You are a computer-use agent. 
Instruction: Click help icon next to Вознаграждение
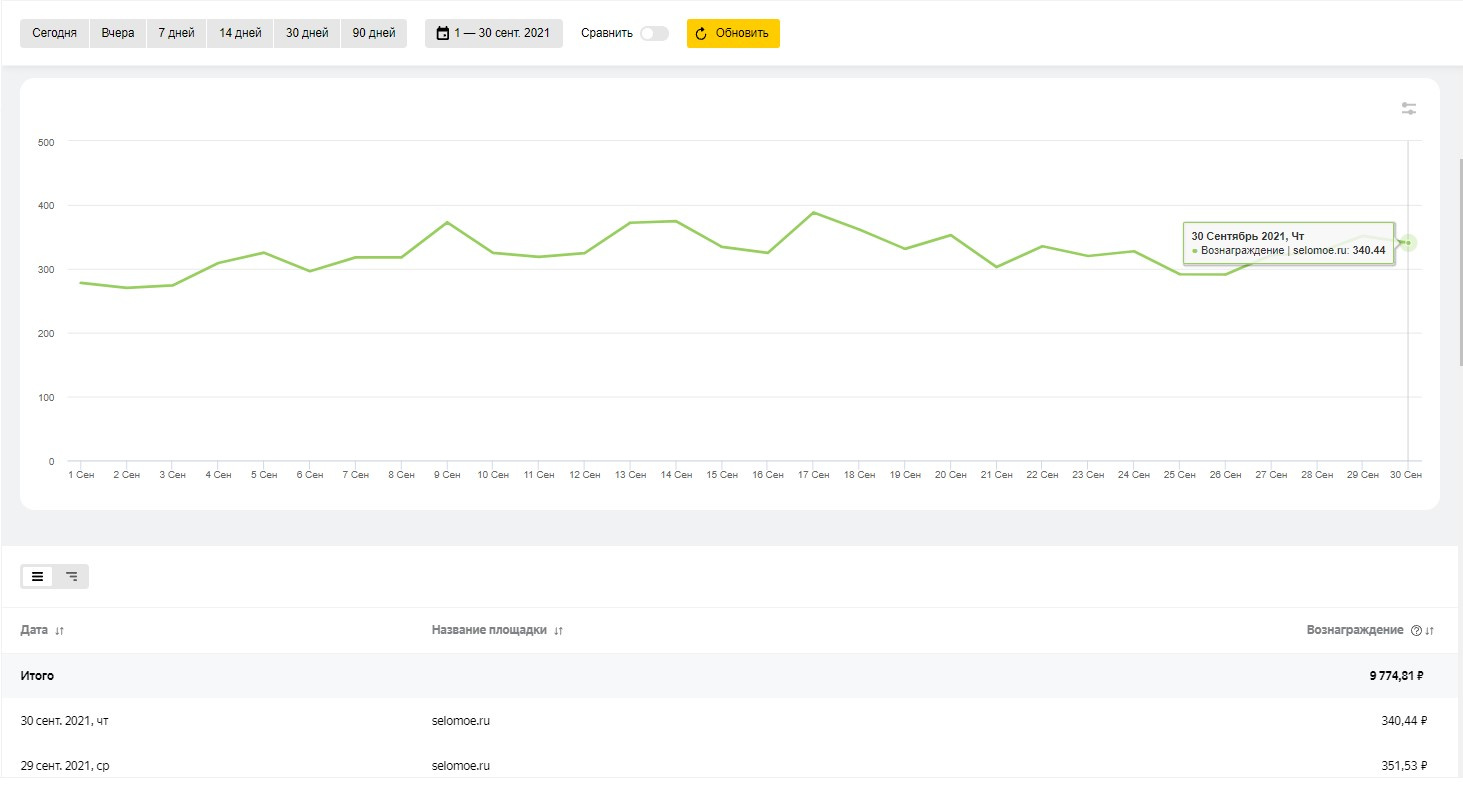click(1415, 631)
